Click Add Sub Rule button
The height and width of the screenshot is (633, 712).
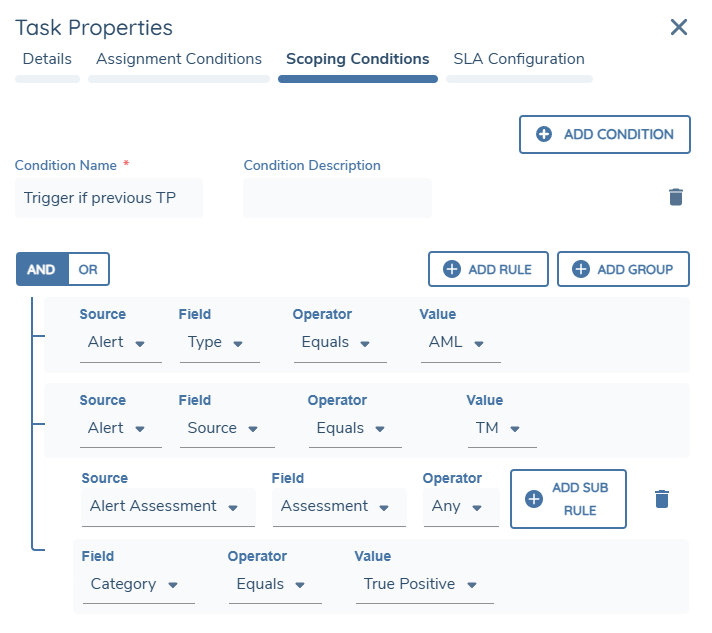[x=568, y=499]
